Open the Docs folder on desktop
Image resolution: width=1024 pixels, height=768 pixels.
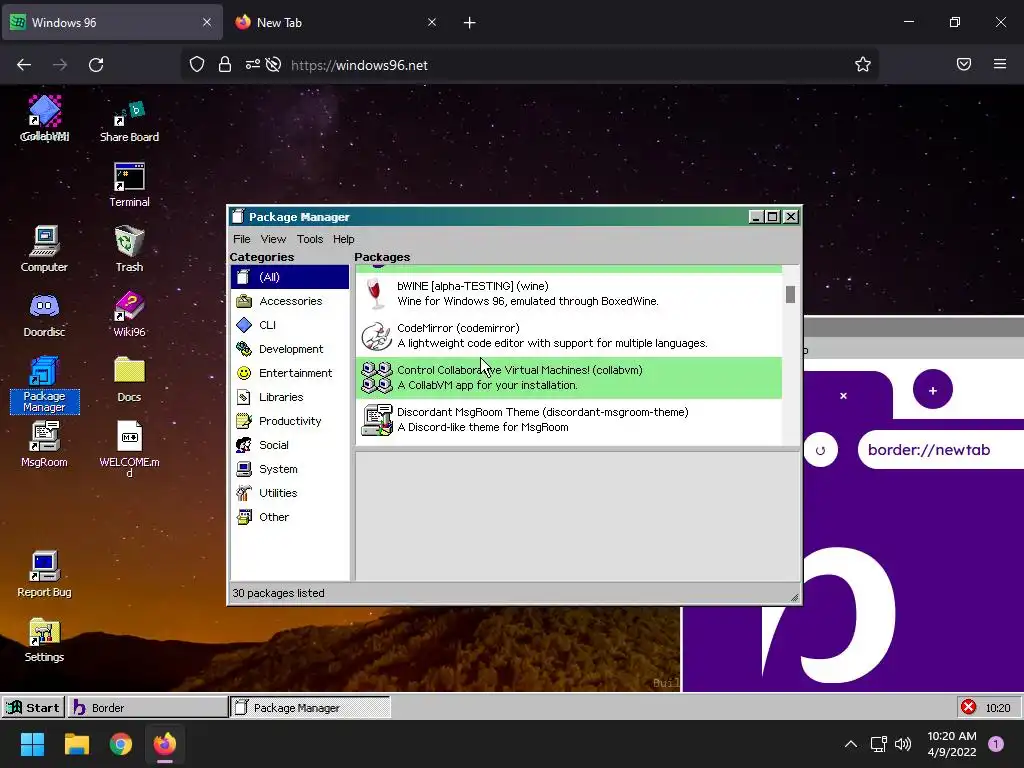point(129,379)
